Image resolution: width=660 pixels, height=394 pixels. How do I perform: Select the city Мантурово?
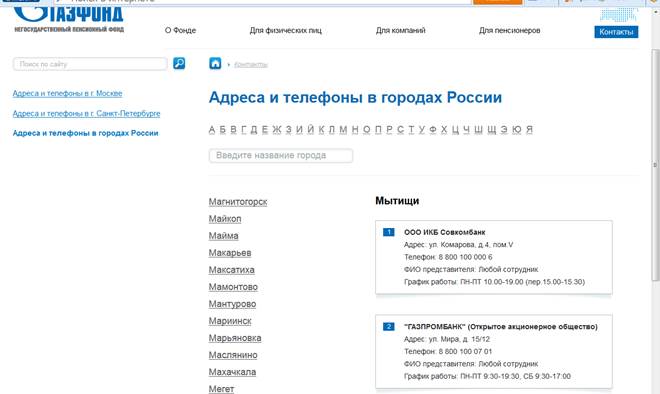232,304
